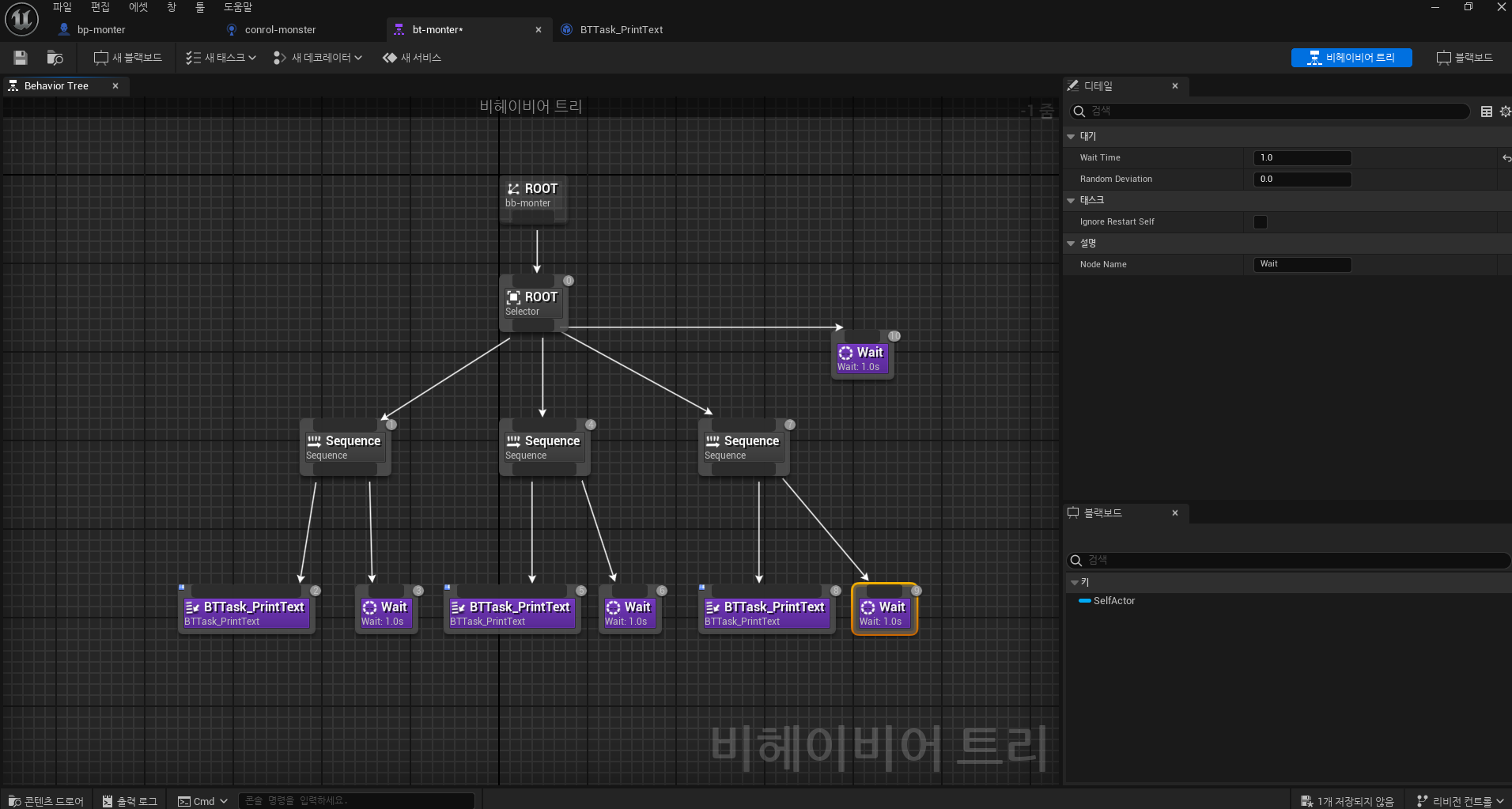Viewport: 1512px width, 809px height.
Task: Open the 툴 menu
Action: (x=200, y=7)
